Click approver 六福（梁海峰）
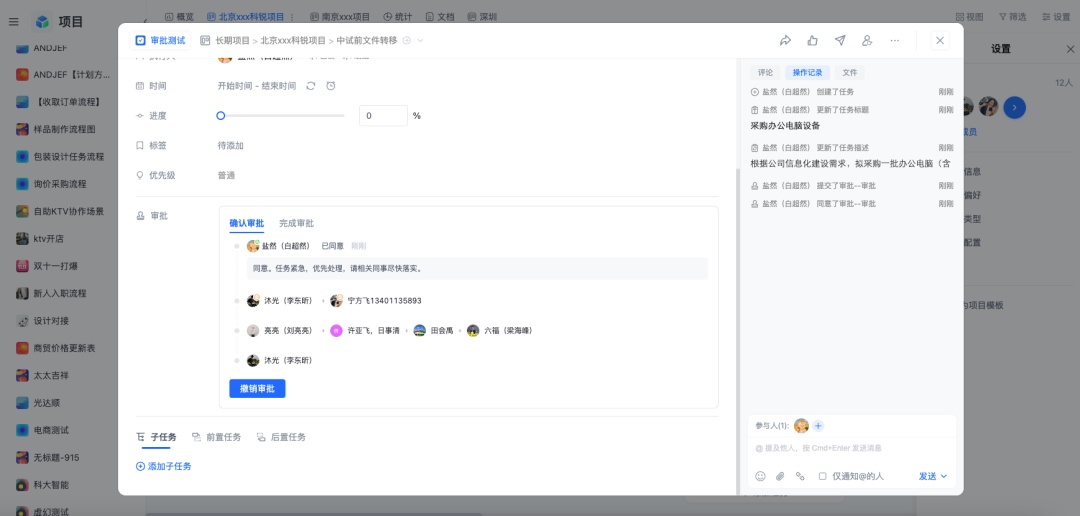Viewport: 1080px width, 516px height. point(499,331)
